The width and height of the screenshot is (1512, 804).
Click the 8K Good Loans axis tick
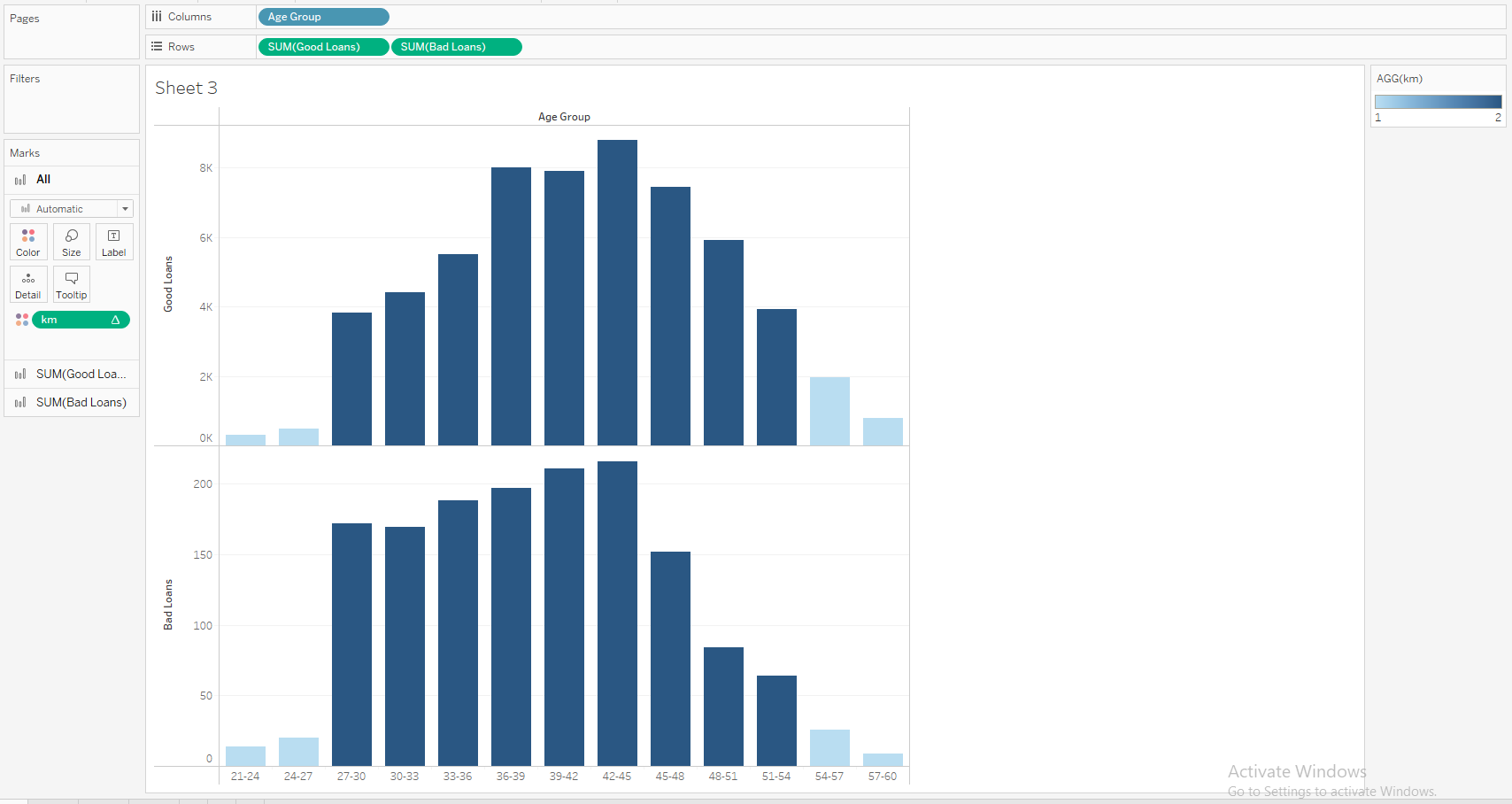pyautogui.click(x=206, y=168)
